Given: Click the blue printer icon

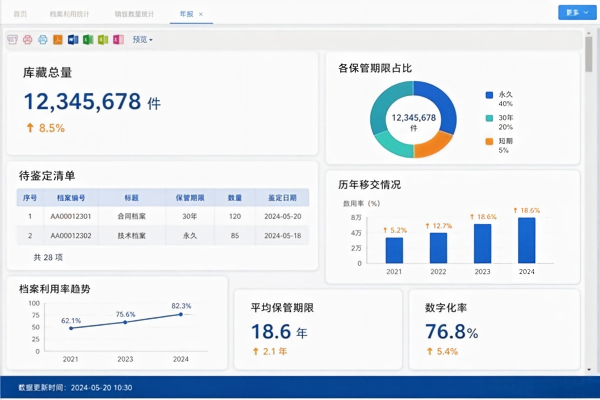Looking at the screenshot, I should (x=42, y=39).
